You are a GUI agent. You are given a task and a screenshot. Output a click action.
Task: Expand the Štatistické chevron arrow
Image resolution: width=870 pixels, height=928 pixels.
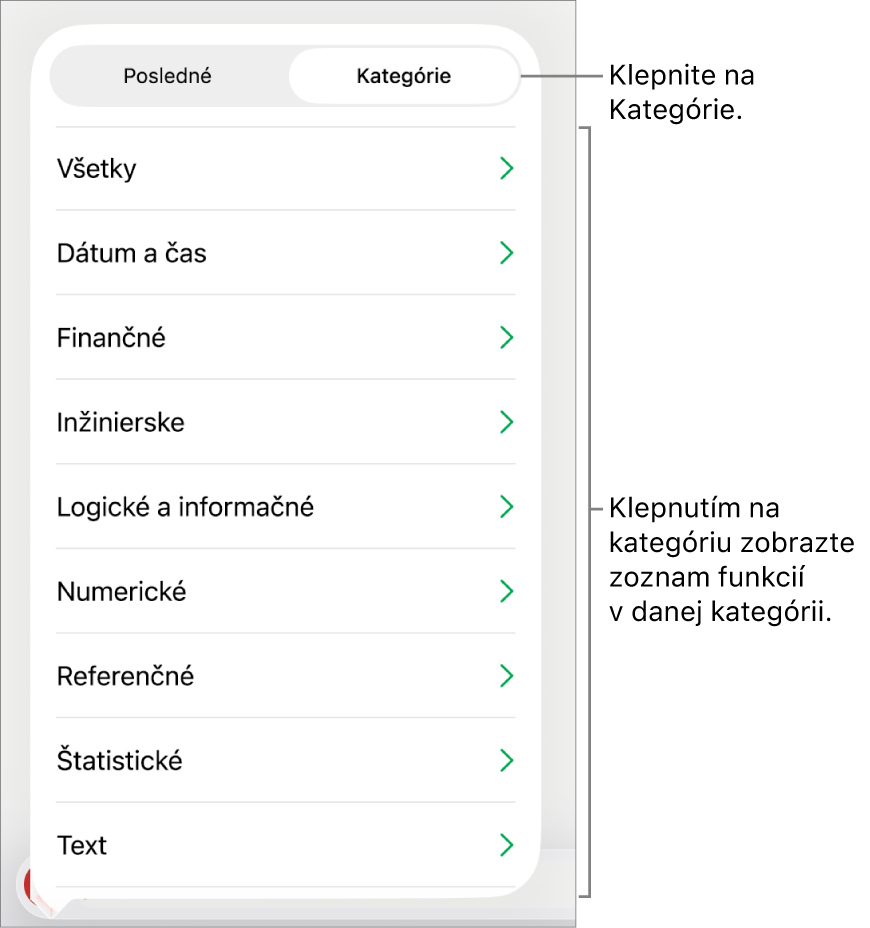506,761
